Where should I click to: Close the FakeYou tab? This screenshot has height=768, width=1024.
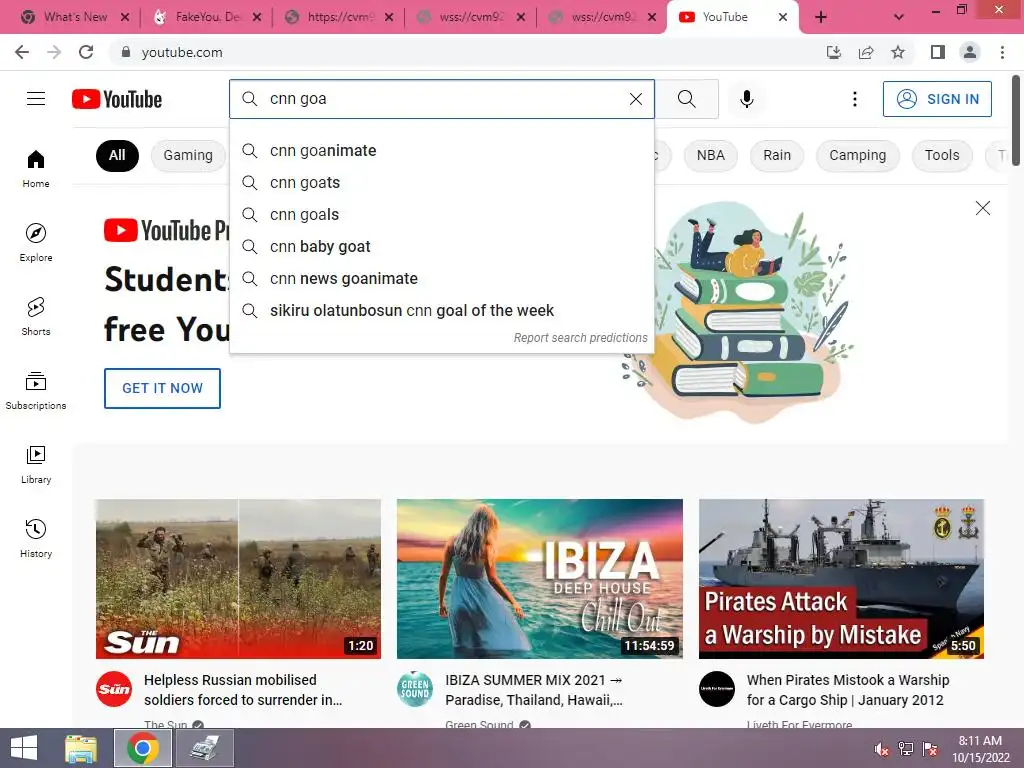click(257, 17)
